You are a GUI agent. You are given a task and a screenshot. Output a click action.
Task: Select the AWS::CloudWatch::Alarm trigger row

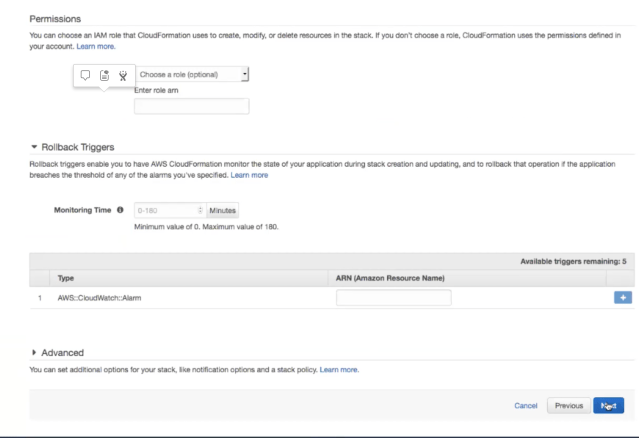click(x=100, y=297)
